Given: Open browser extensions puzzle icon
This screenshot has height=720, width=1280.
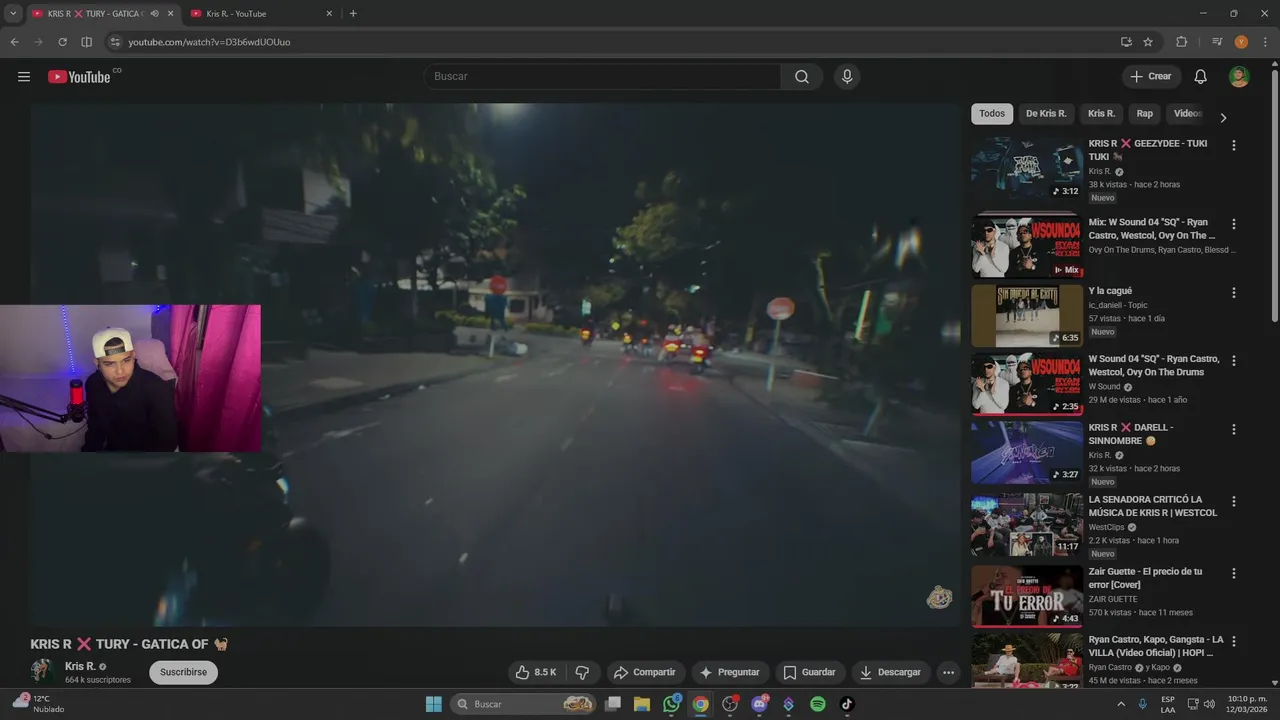Looking at the screenshot, I should (x=1182, y=42).
